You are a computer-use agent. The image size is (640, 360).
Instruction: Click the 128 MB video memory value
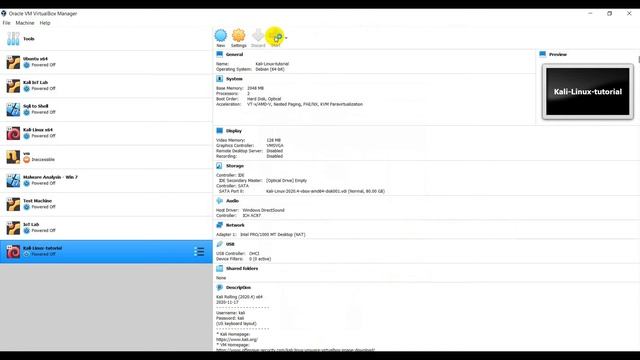pos(273,140)
